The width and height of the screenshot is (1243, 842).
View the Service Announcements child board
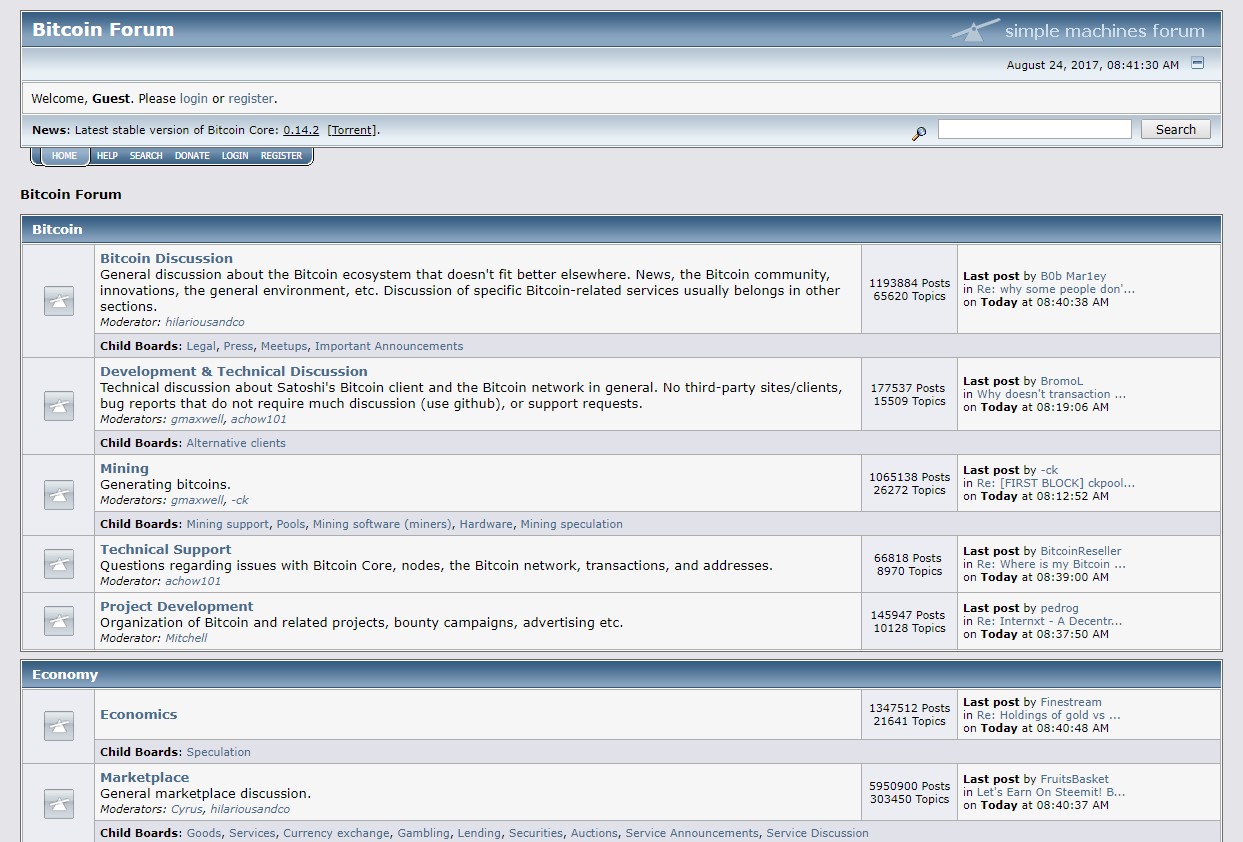[692, 833]
